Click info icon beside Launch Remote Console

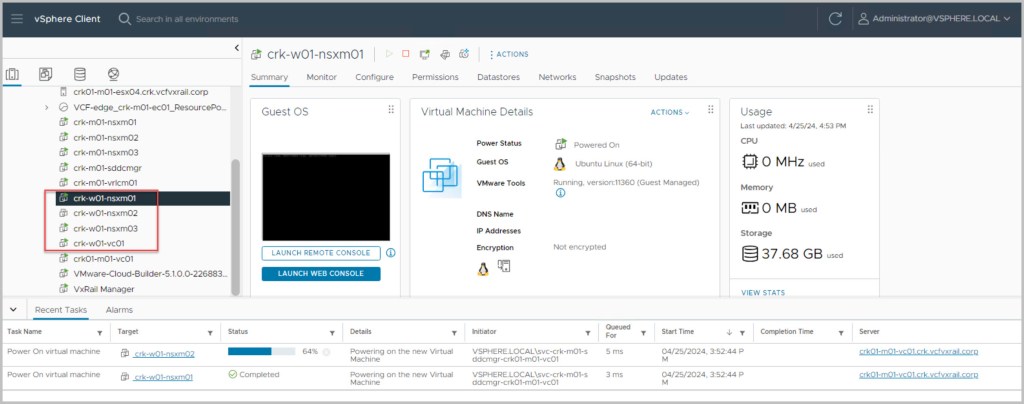390,253
